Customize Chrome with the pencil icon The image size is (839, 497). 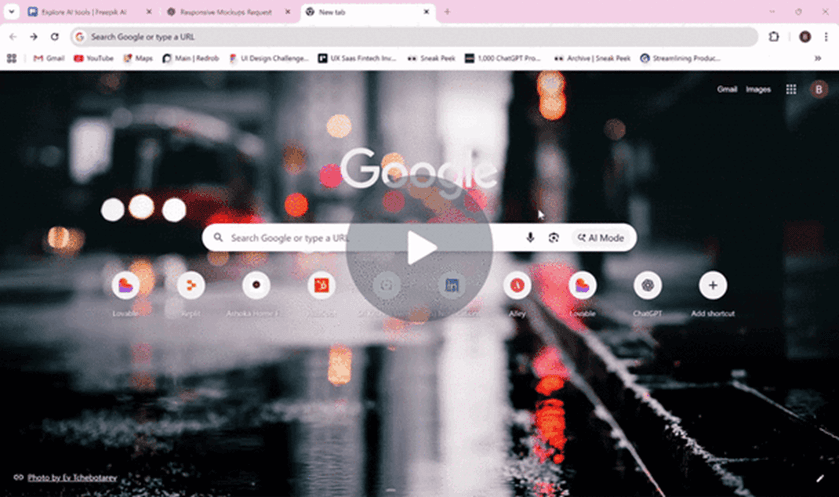pyautogui.click(x=820, y=478)
